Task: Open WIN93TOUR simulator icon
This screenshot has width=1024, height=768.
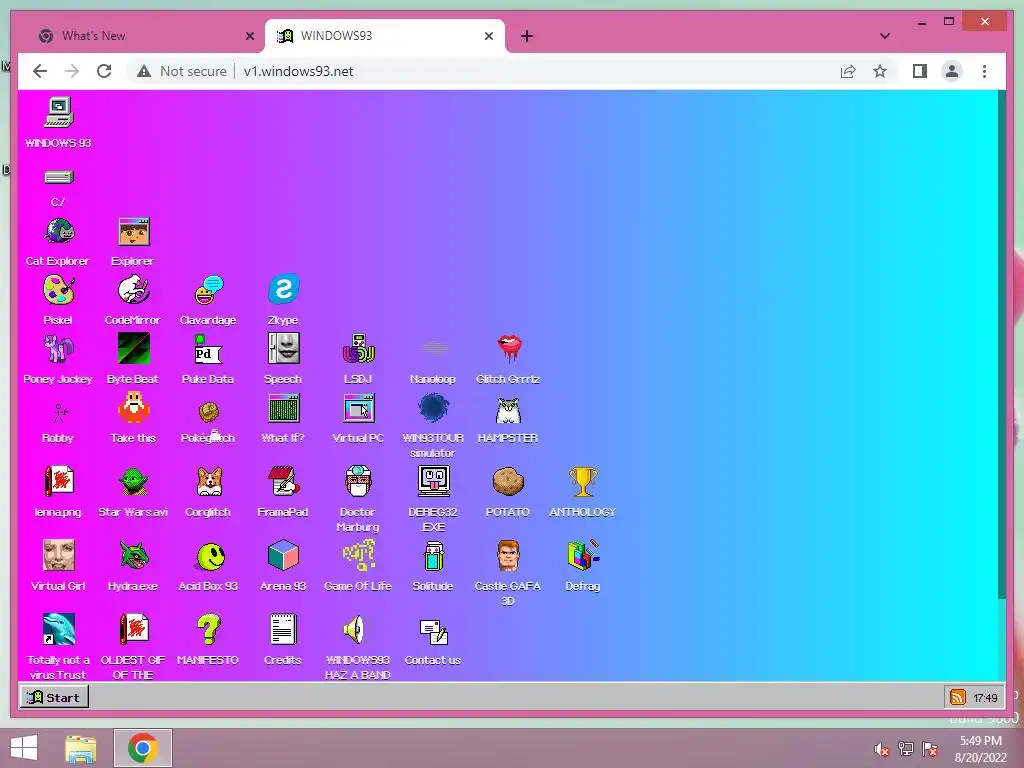Action: click(433, 408)
